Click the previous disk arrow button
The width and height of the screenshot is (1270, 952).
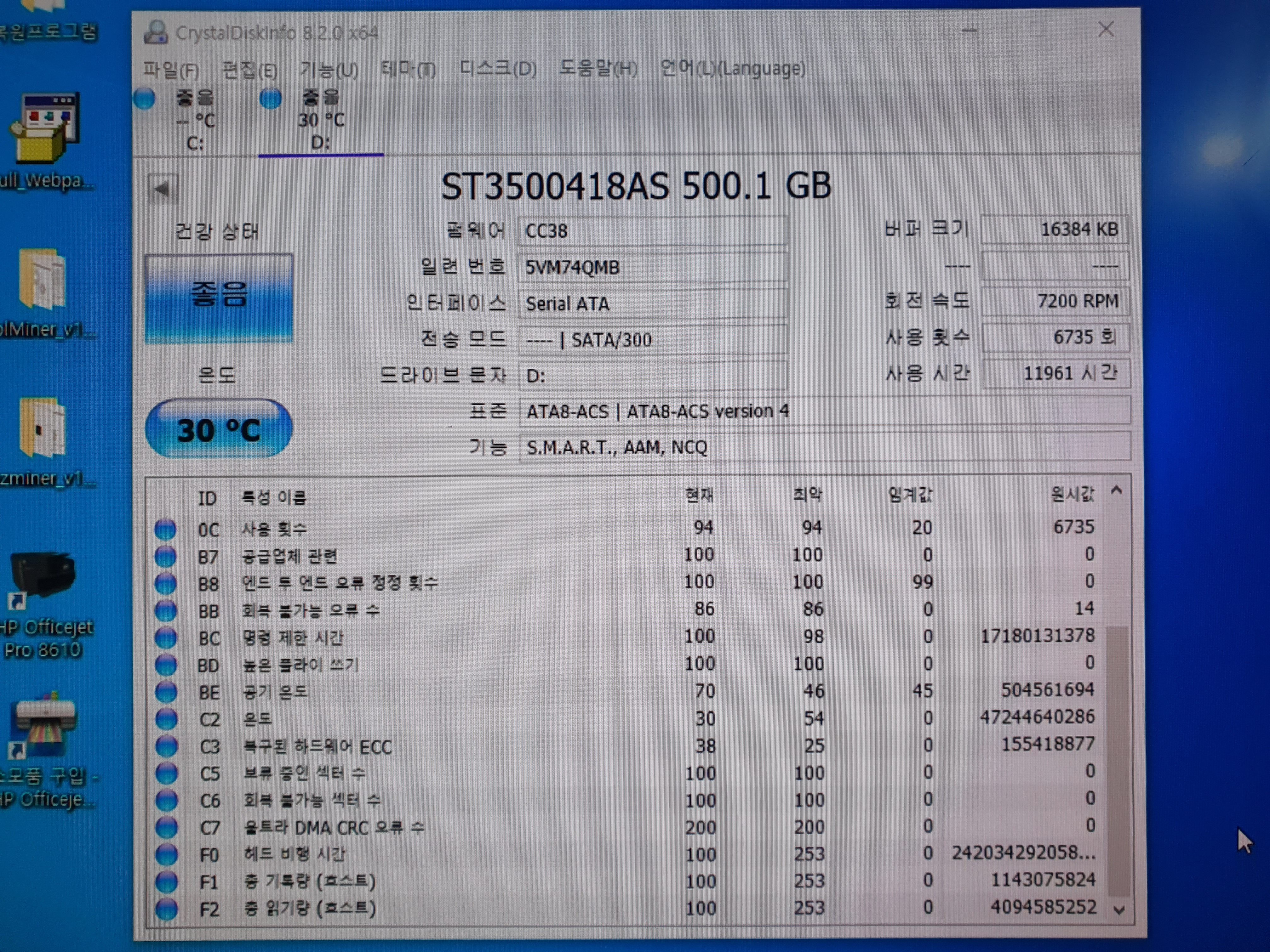(x=163, y=188)
